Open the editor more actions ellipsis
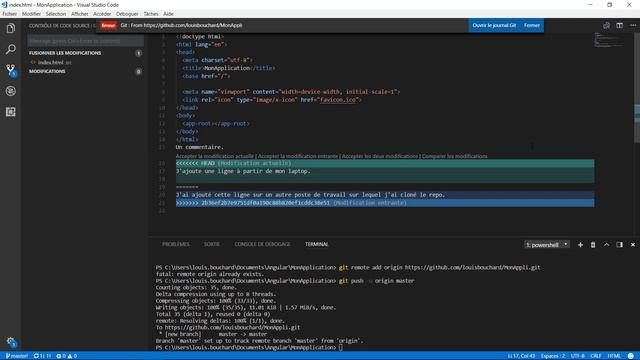The height and width of the screenshot is (360, 640). pos(633,25)
